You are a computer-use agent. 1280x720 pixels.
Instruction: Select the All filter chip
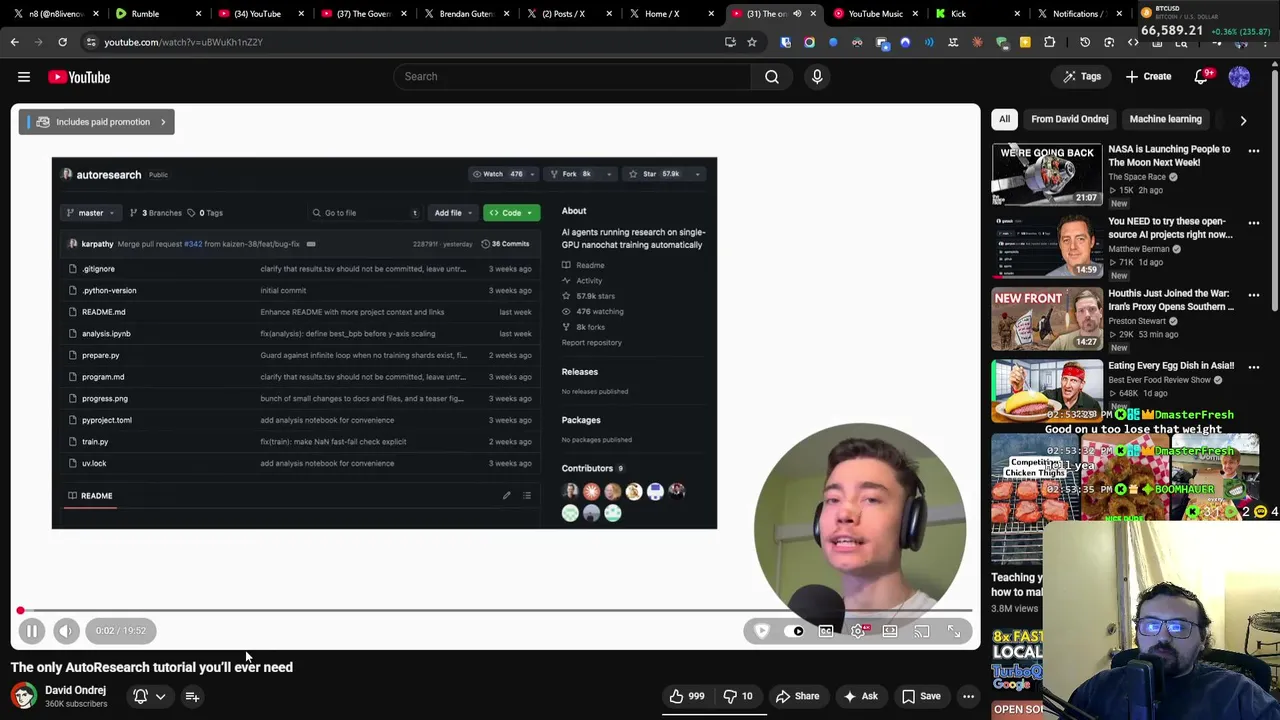point(1004,119)
